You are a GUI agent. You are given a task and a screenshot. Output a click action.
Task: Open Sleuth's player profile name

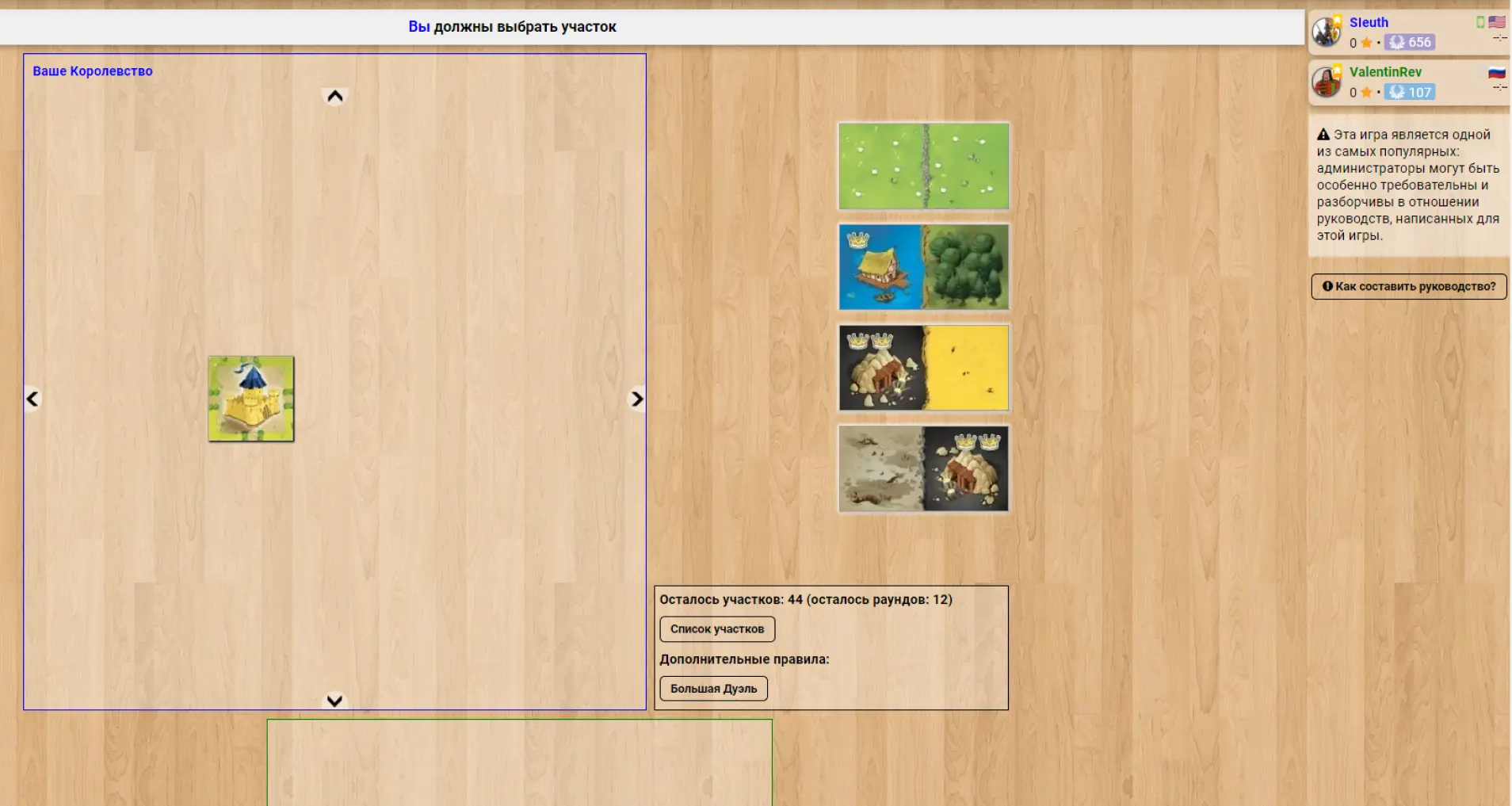click(1369, 23)
